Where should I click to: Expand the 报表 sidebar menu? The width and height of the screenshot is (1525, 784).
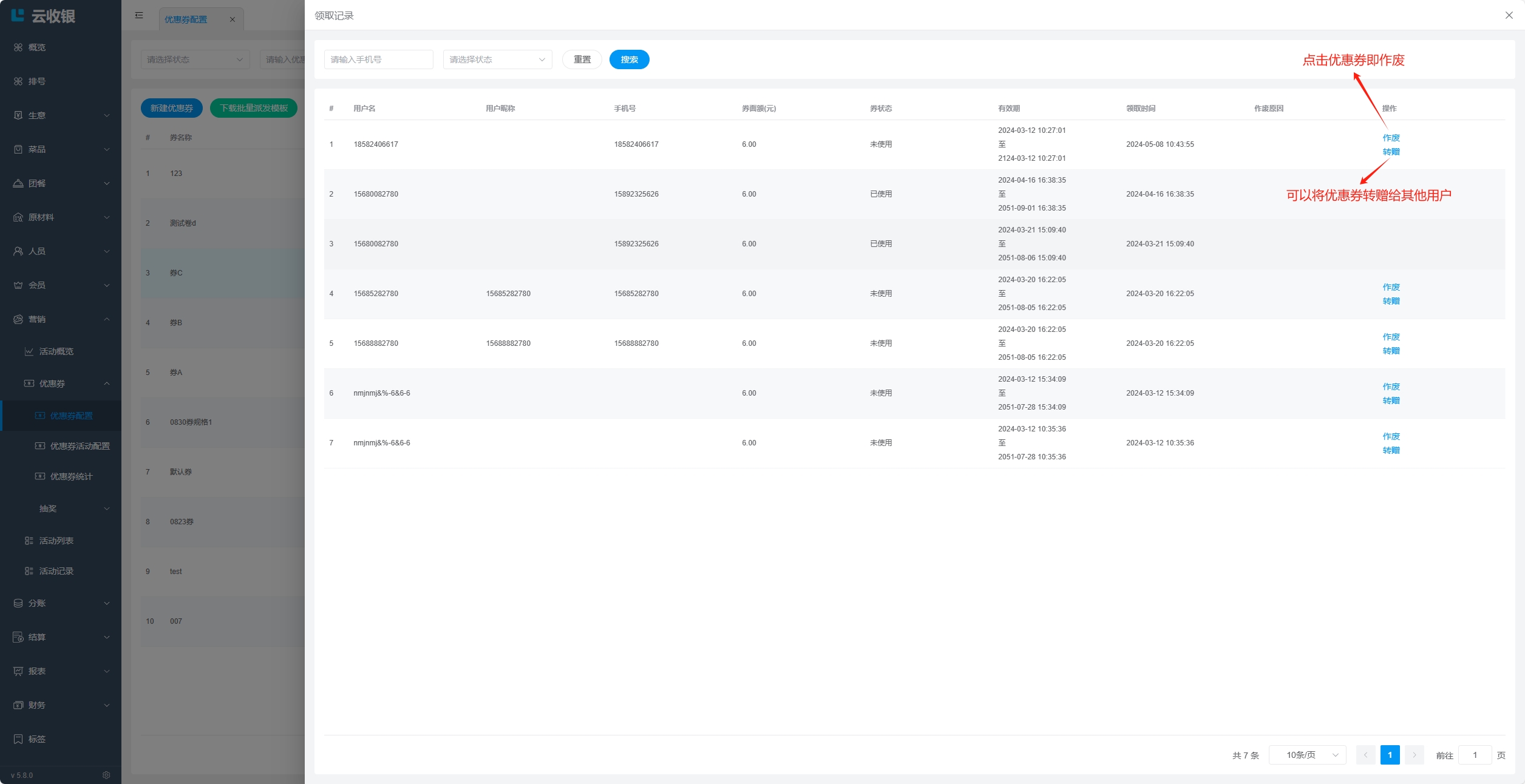pos(61,671)
